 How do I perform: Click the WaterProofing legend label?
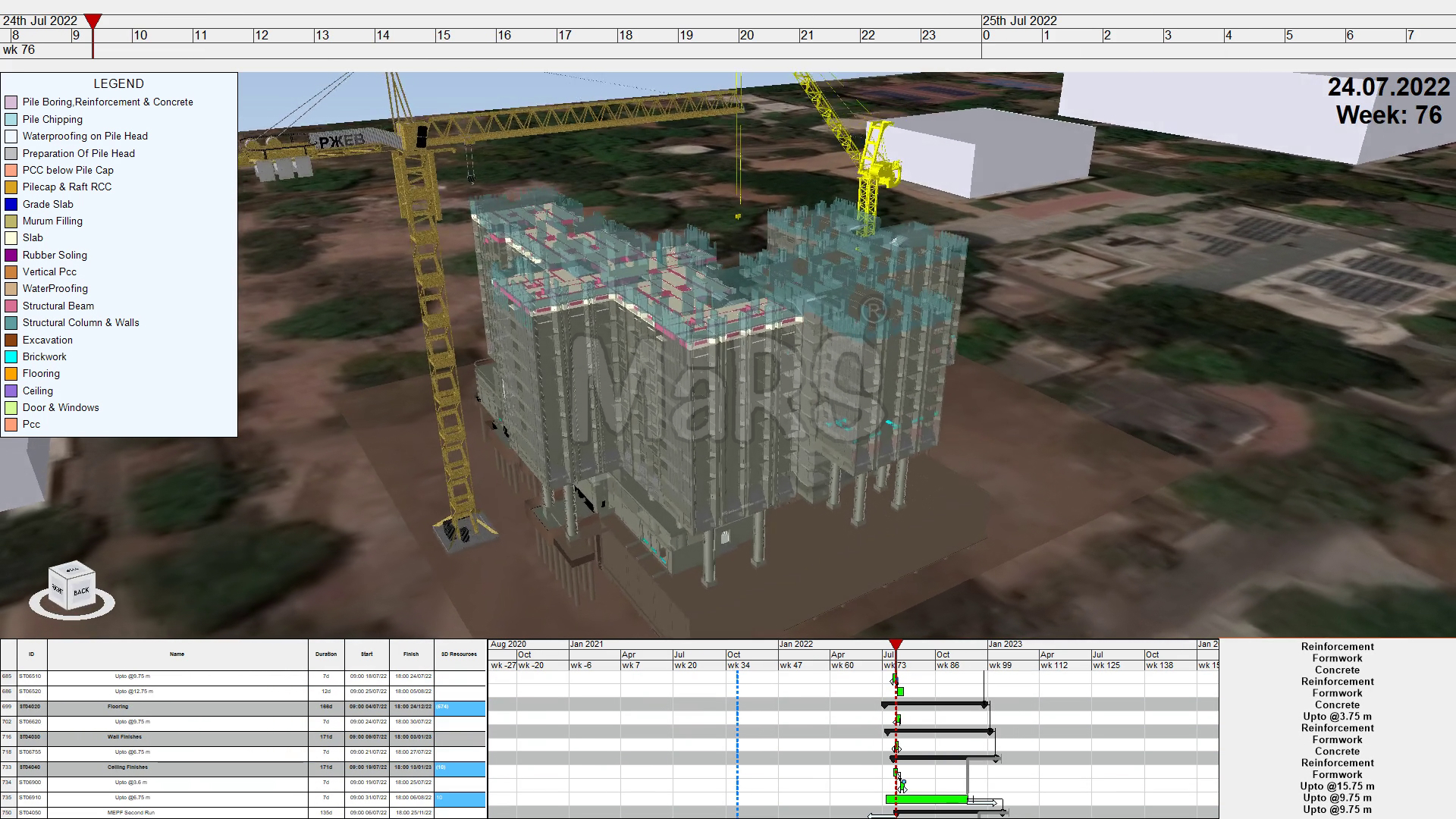[x=55, y=289]
